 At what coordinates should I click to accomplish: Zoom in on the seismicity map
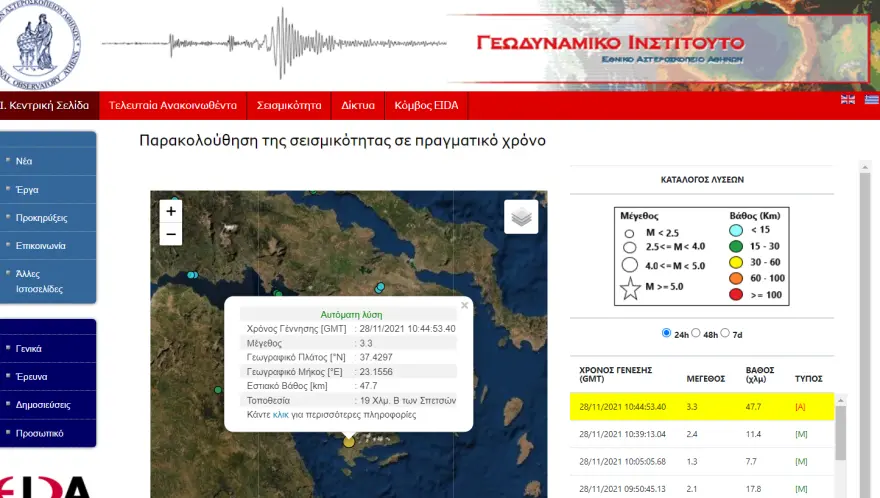tap(171, 211)
